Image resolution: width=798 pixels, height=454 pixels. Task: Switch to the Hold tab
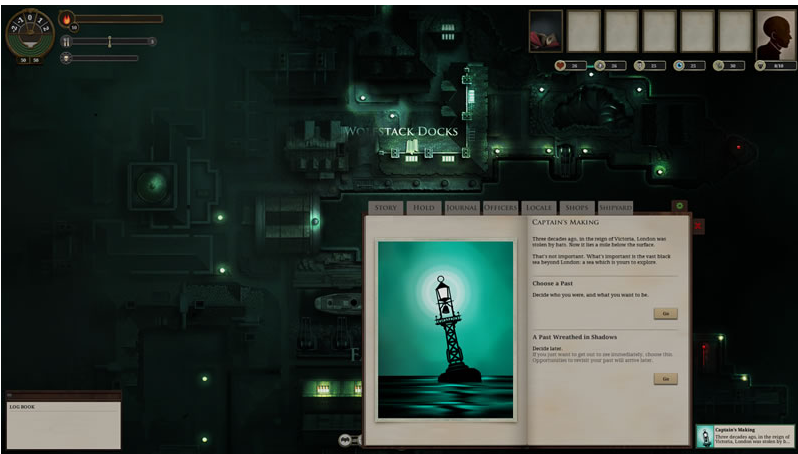[423, 208]
